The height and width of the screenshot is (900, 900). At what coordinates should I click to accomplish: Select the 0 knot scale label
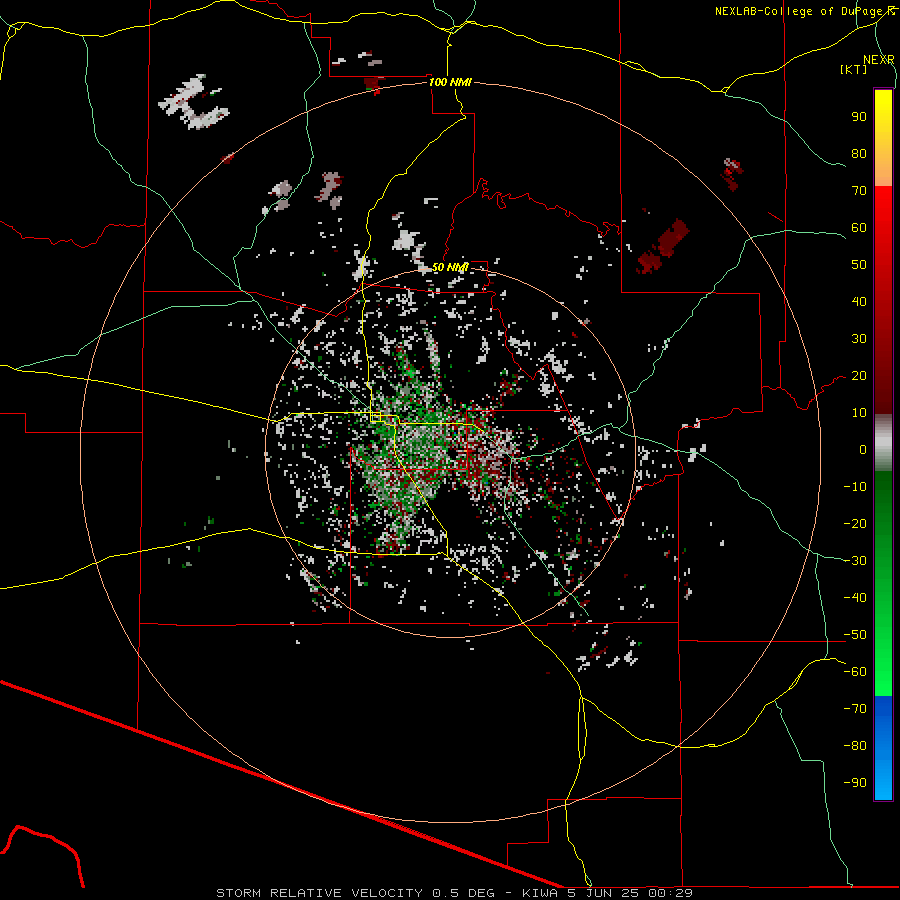(863, 449)
